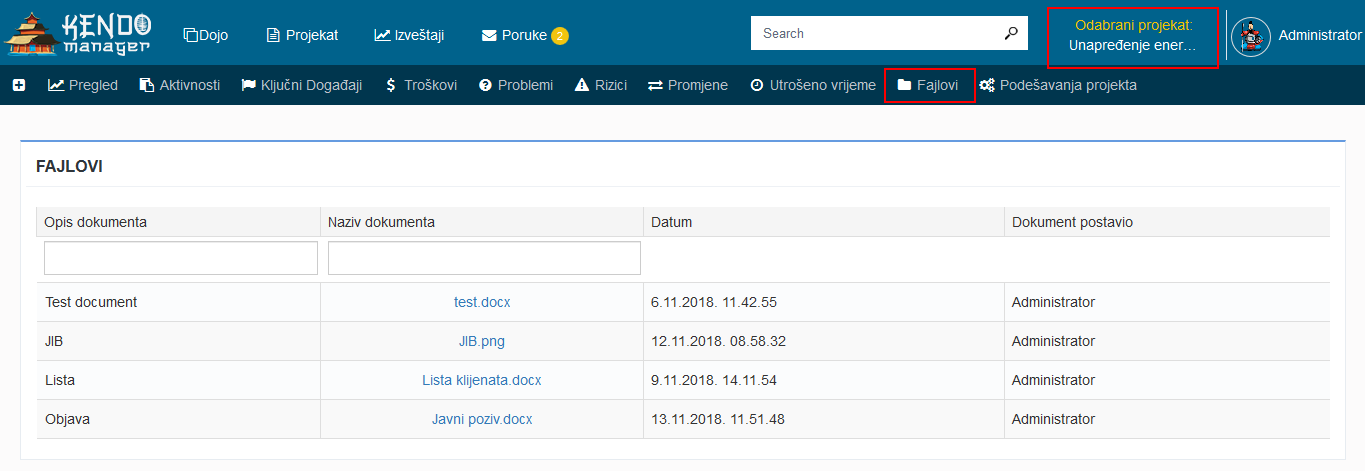
Task: Expand the Odabrani projekat selector
Action: [1133, 36]
